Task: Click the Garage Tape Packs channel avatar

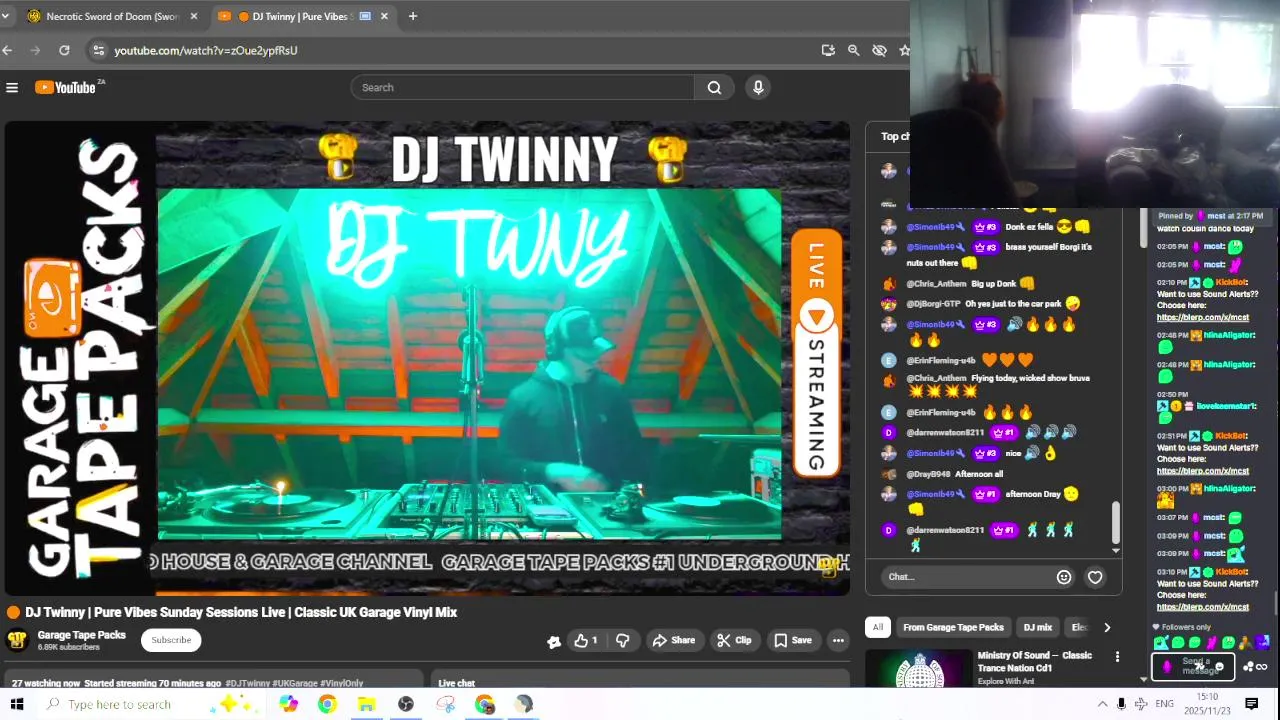Action: (x=17, y=640)
